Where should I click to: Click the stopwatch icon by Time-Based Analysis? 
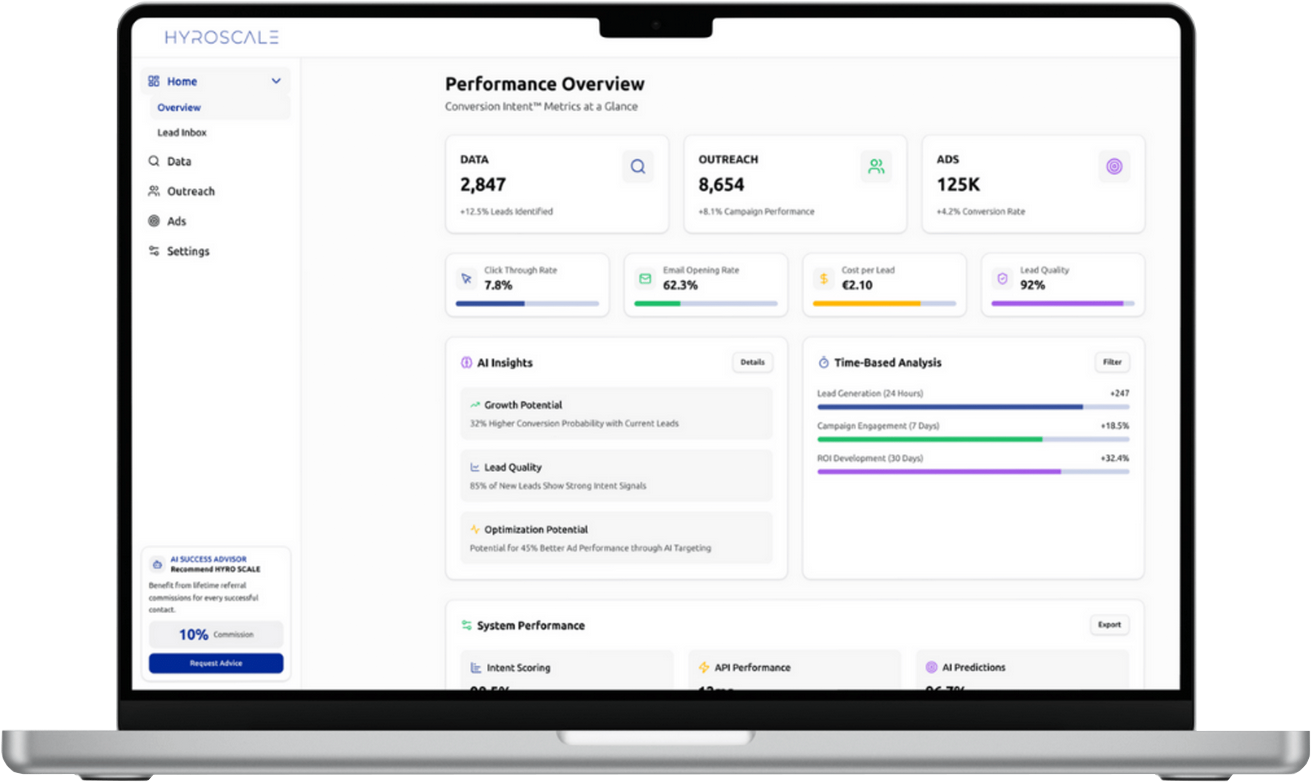click(824, 363)
